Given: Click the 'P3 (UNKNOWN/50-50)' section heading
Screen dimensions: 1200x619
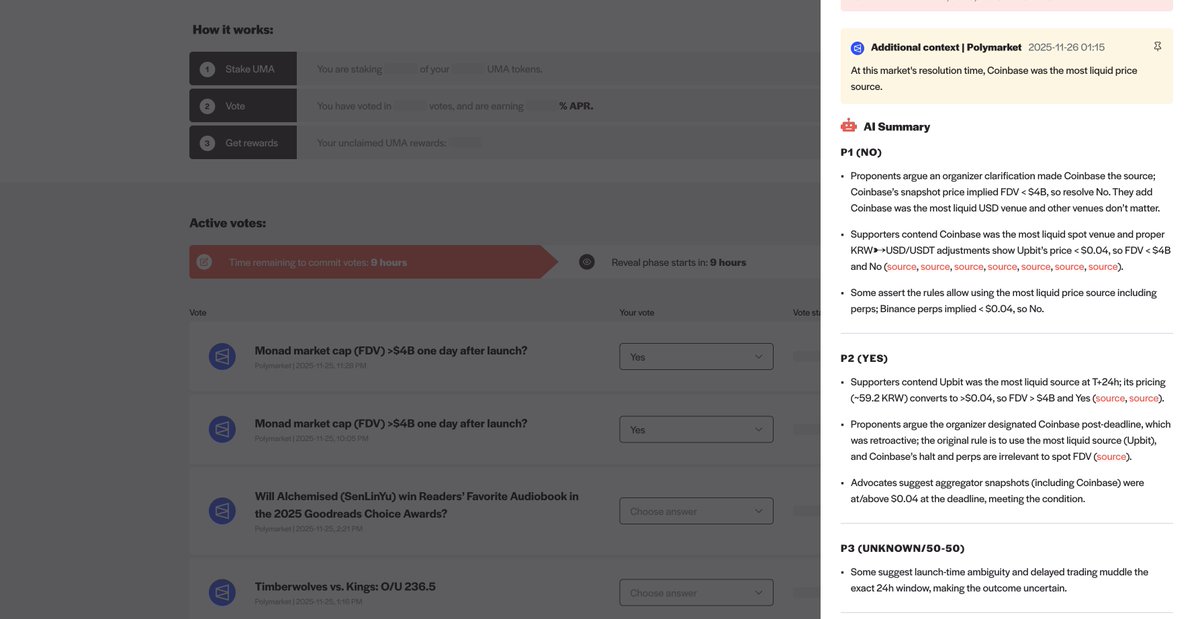Looking at the screenshot, I should 903,548.
